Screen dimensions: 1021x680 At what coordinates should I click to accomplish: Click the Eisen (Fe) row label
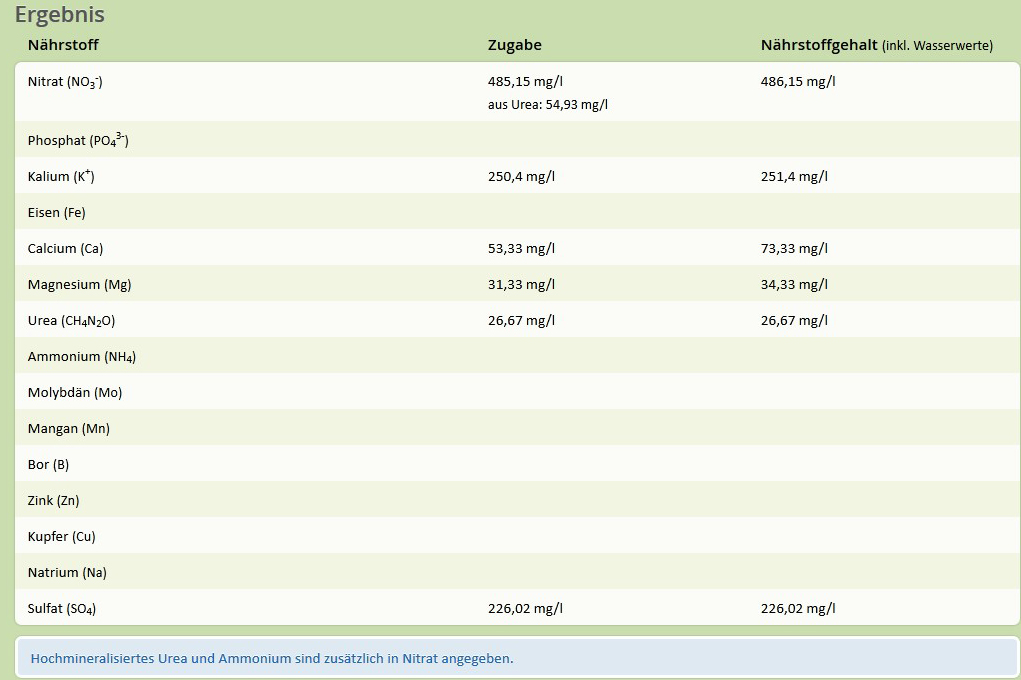(x=57, y=213)
